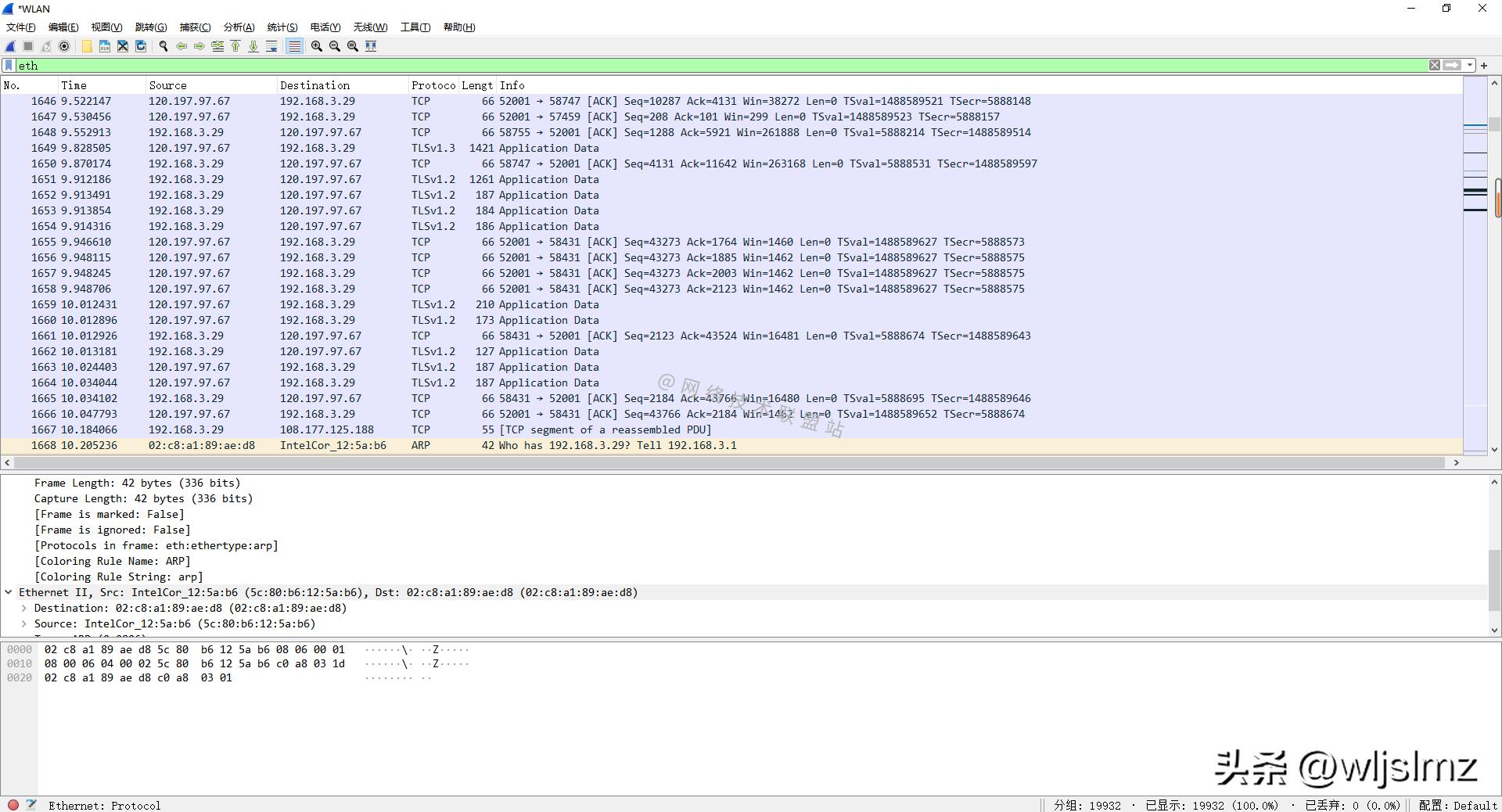Screen dimensions: 1502x812
Task: Open the display filter history dropdown
Action: pos(1471,66)
